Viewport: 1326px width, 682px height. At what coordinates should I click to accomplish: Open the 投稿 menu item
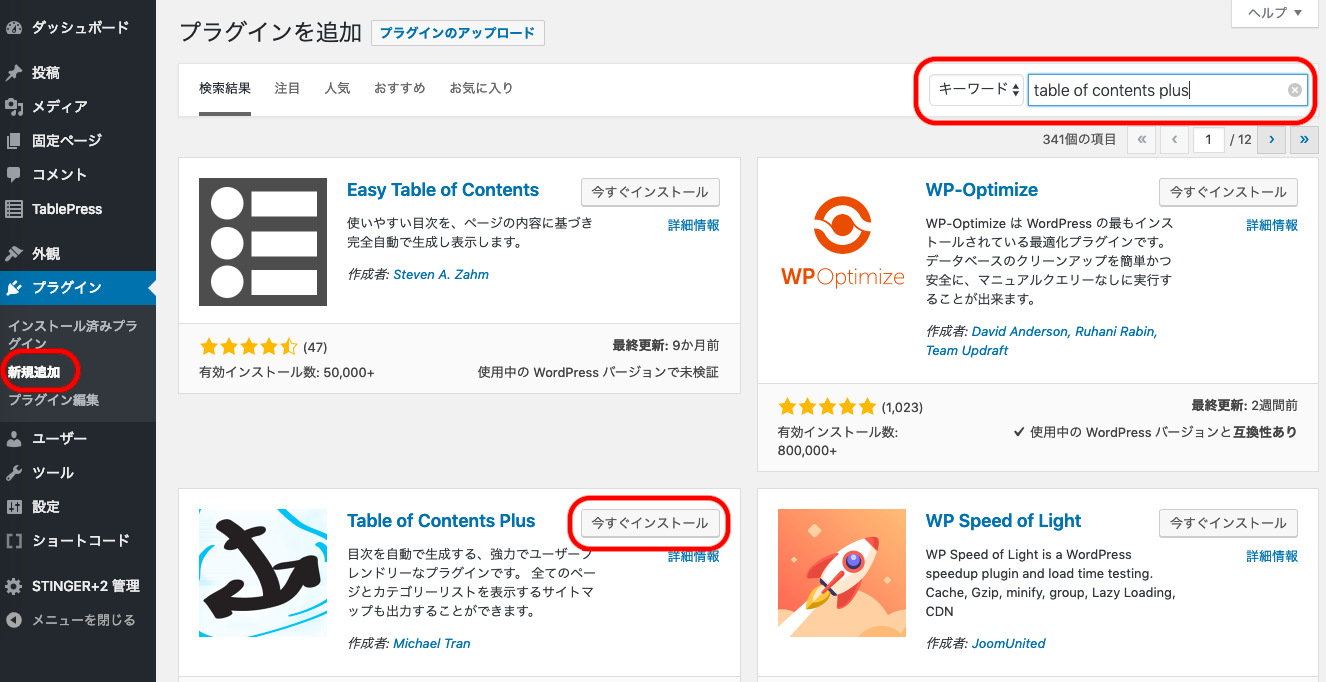pyautogui.click(x=78, y=72)
